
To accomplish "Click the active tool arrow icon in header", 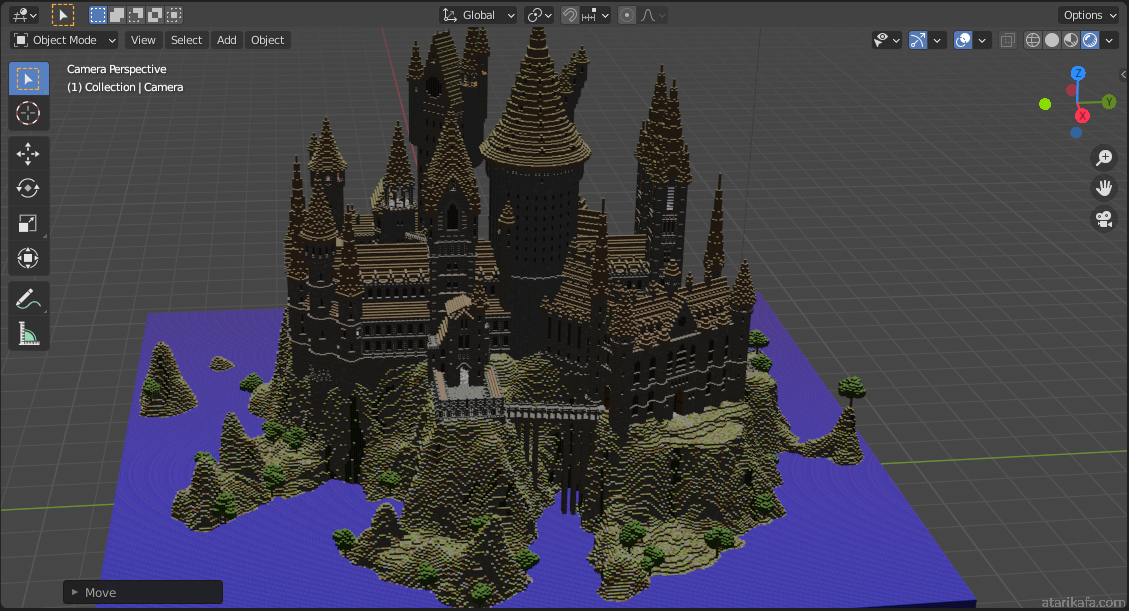I will click(63, 14).
